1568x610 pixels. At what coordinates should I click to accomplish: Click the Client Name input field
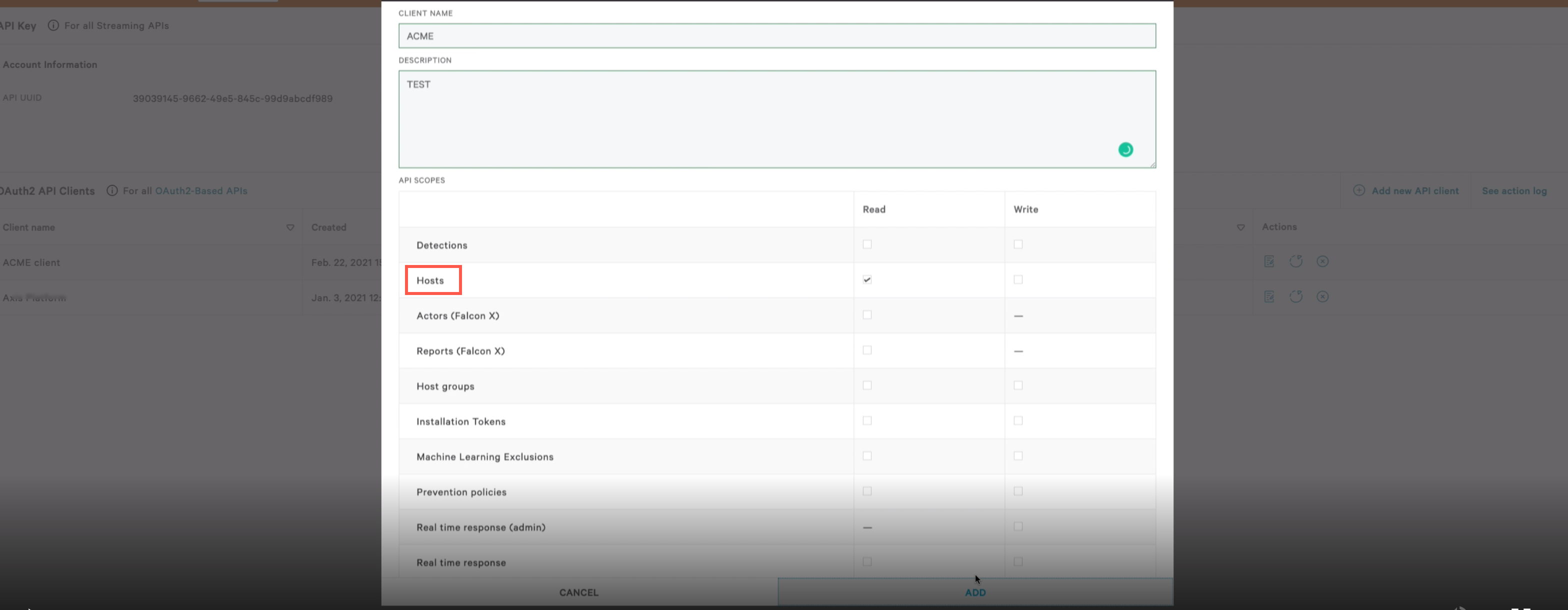coord(776,36)
